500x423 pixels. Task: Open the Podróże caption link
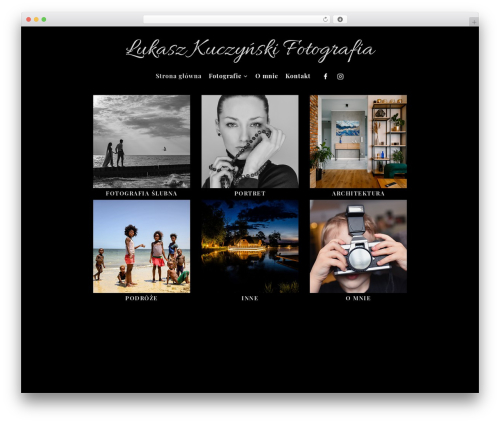coord(141,298)
